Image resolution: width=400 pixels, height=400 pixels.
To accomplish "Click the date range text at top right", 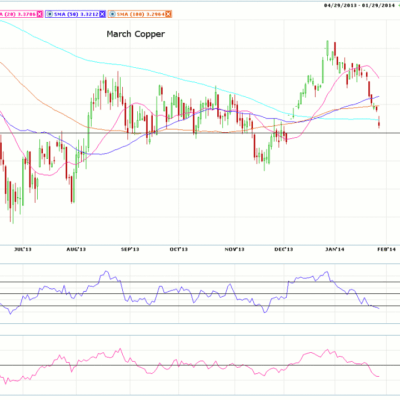I will pyautogui.click(x=358, y=5).
